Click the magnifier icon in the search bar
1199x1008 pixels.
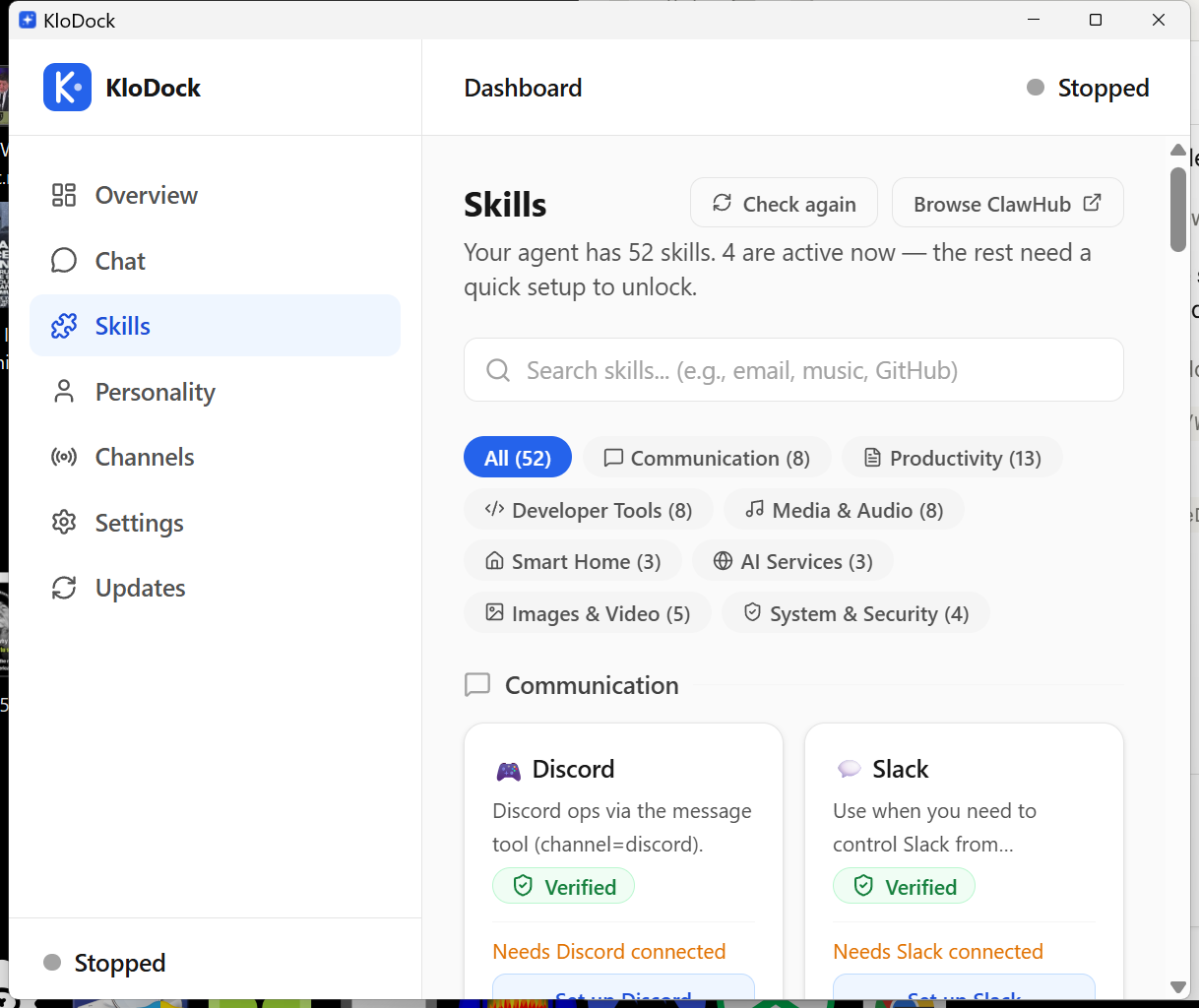pyautogui.click(x=497, y=369)
